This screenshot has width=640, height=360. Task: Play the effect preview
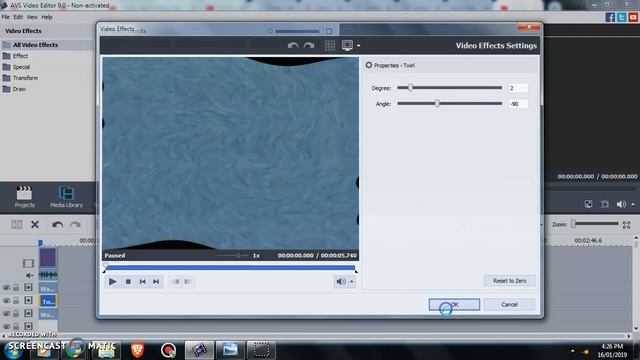click(x=112, y=281)
